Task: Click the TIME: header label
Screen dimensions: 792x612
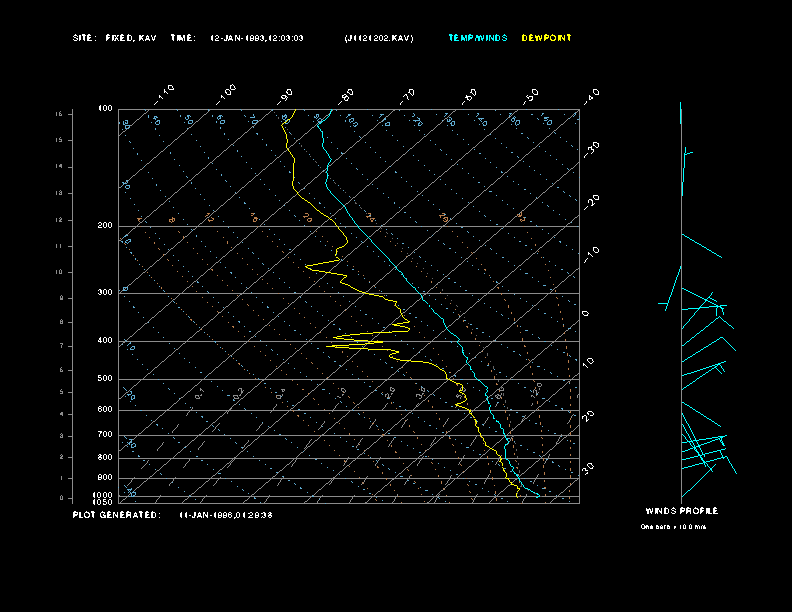Action: click(x=183, y=38)
